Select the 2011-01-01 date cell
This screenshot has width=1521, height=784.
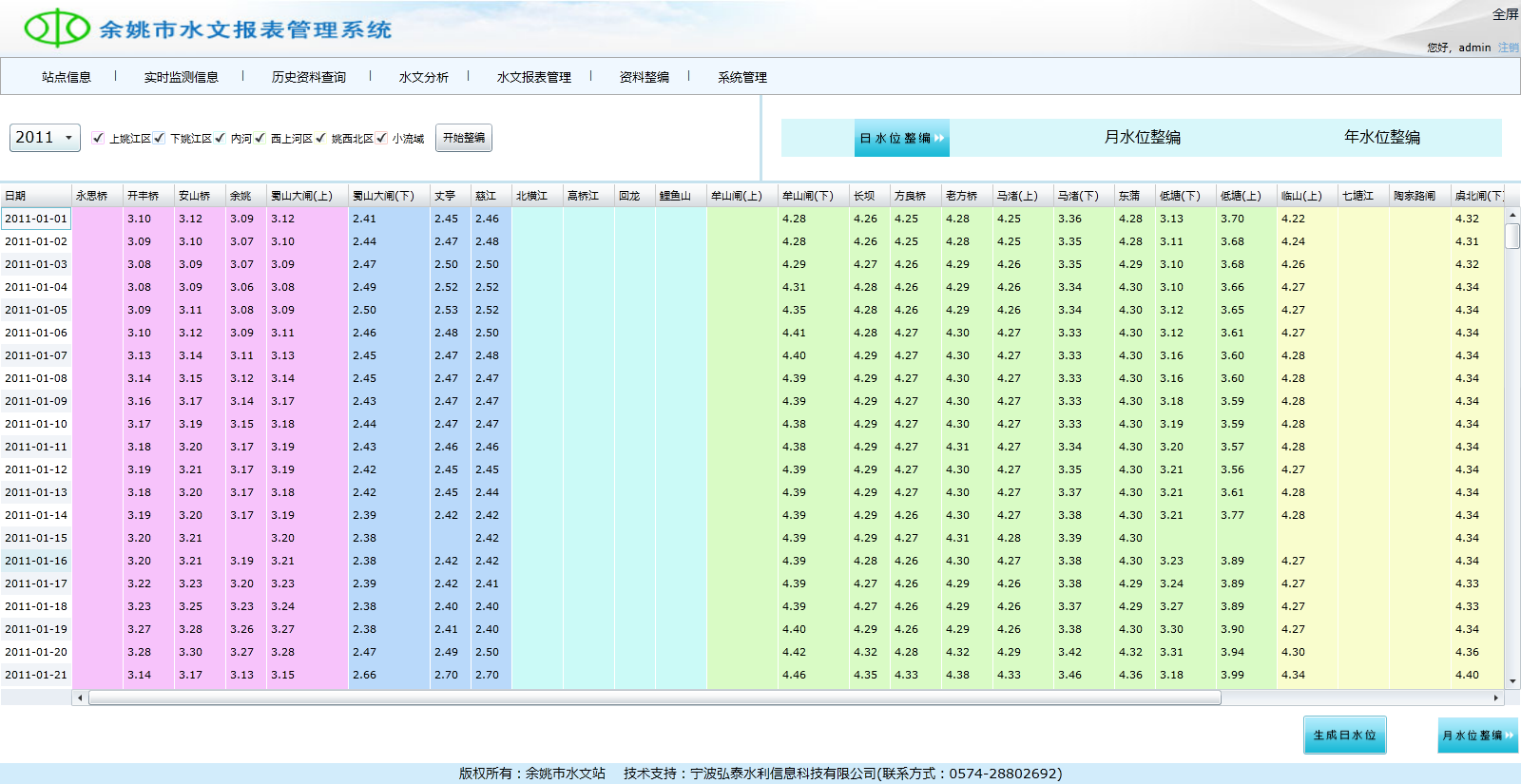click(36, 219)
